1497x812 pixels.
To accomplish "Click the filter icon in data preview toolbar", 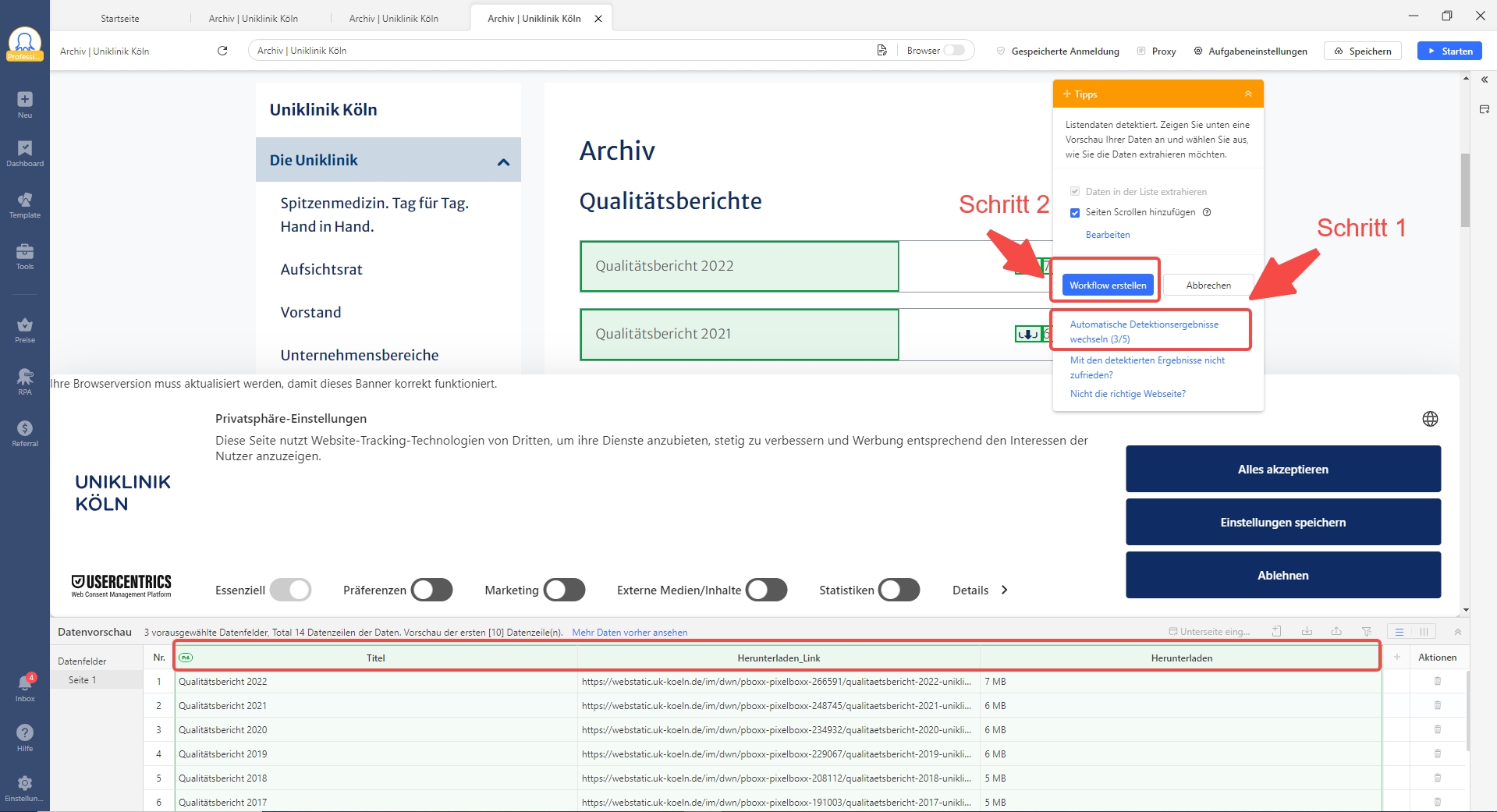I will coord(1367,631).
